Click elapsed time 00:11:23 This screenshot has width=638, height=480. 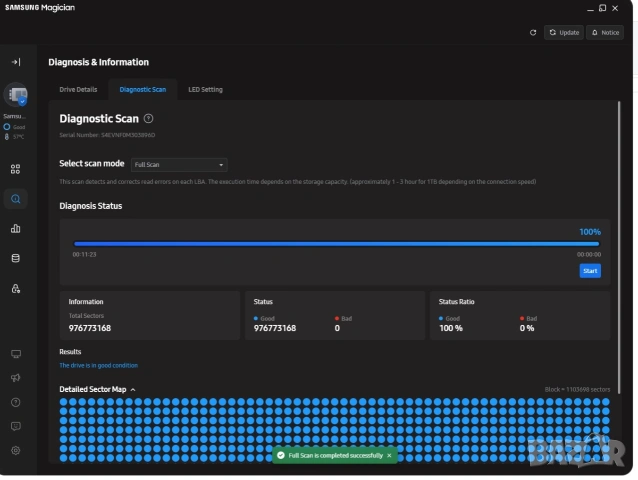click(85, 255)
